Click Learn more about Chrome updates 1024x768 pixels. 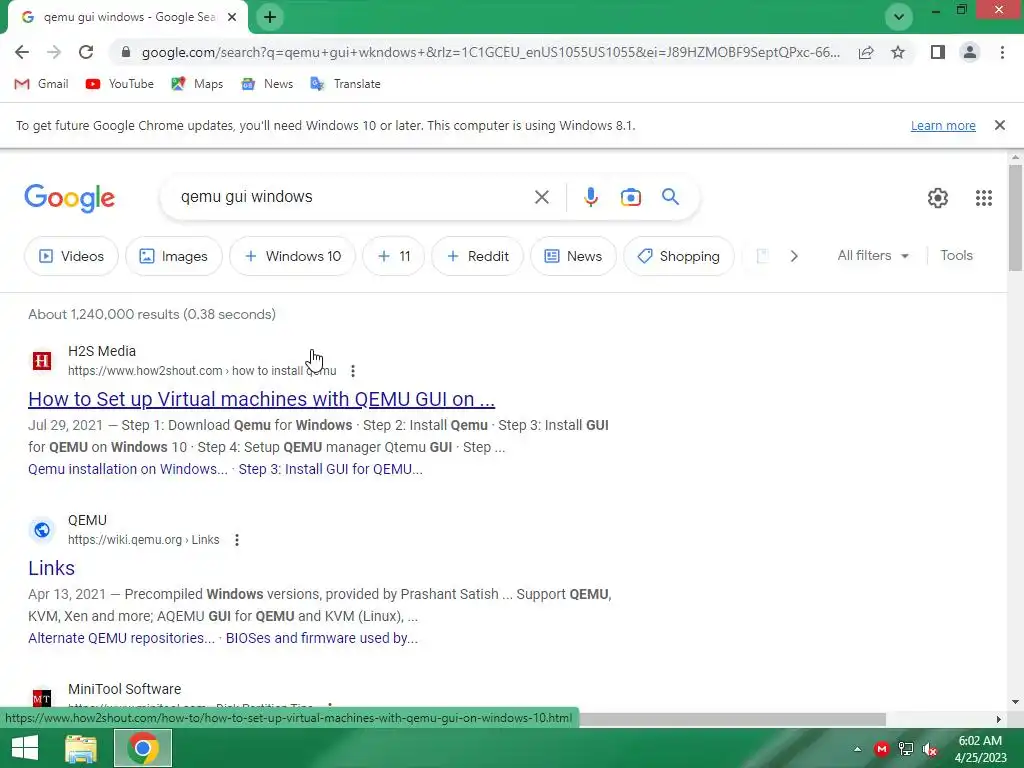pyautogui.click(x=943, y=125)
